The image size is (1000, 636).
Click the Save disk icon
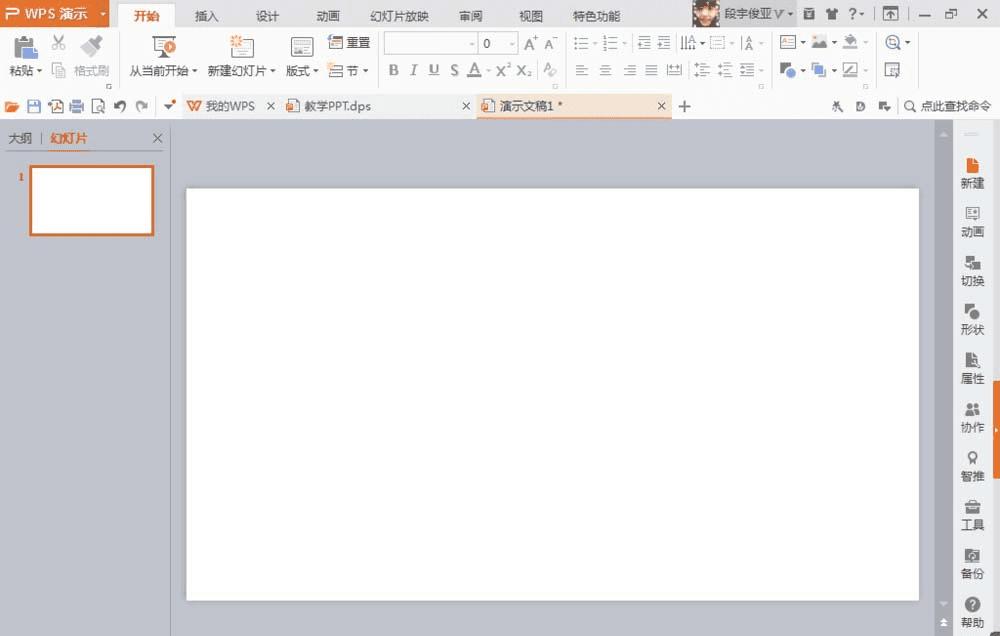34,107
